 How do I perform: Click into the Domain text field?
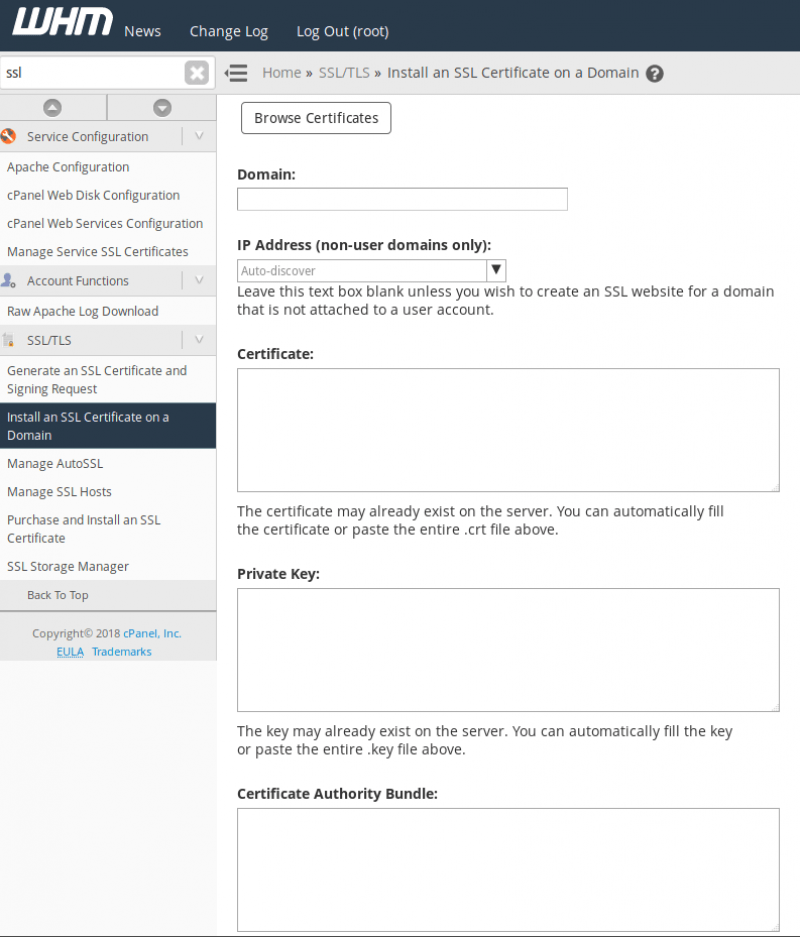[402, 199]
